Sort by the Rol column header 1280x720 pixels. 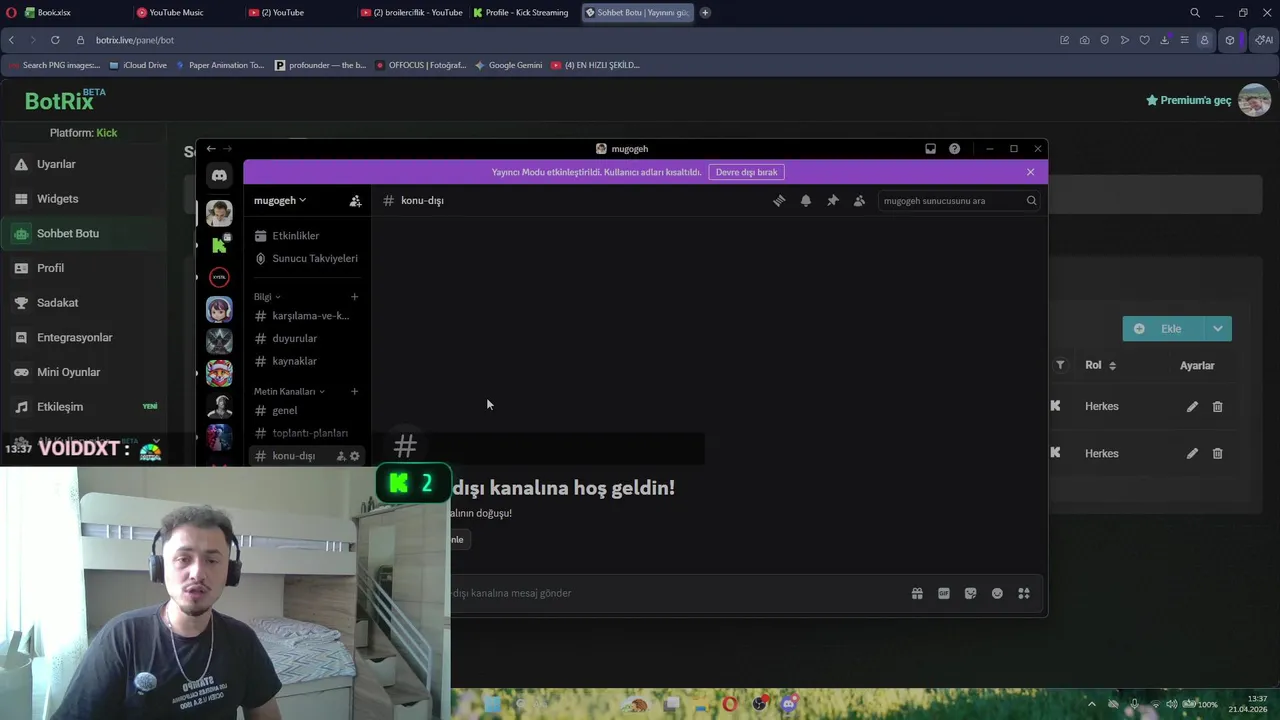click(1100, 366)
